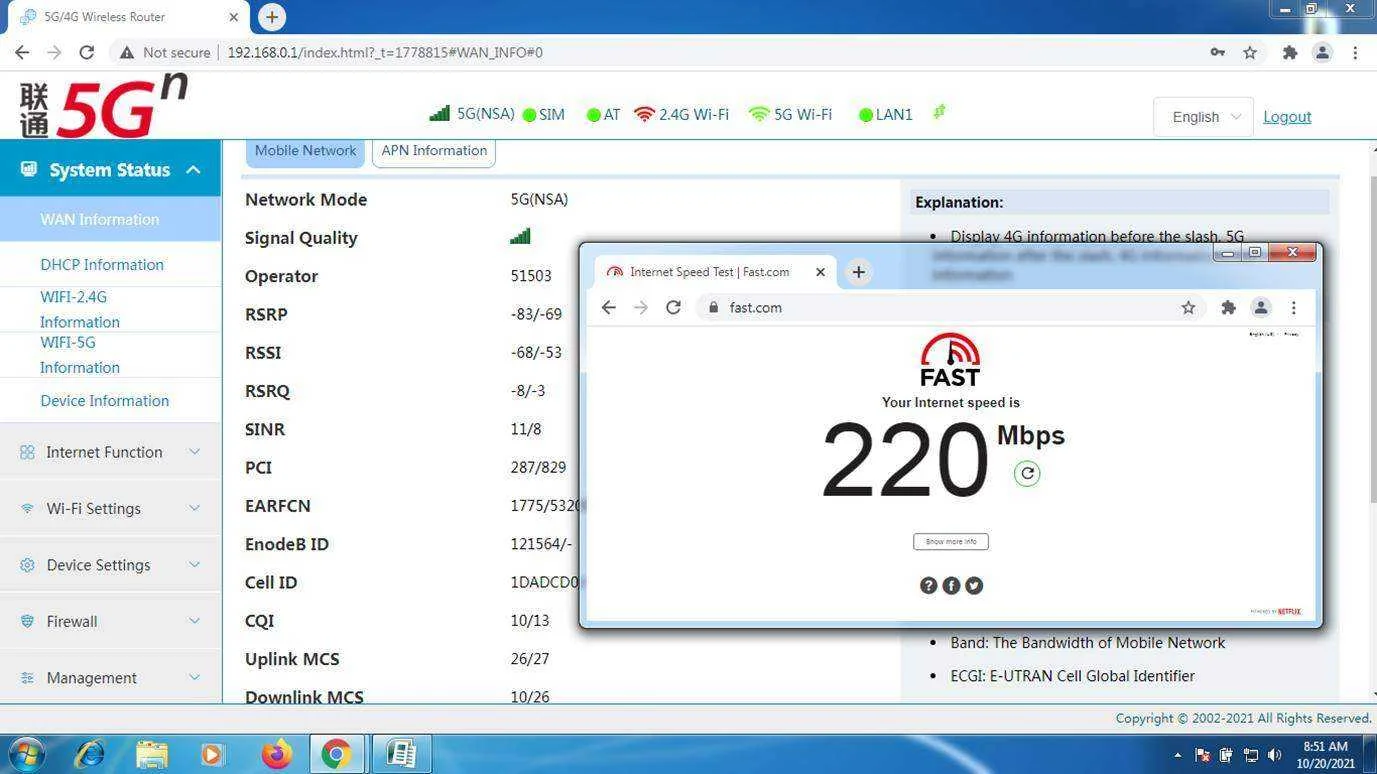
Task: Go back in the router browser window
Action: (x=22, y=52)
